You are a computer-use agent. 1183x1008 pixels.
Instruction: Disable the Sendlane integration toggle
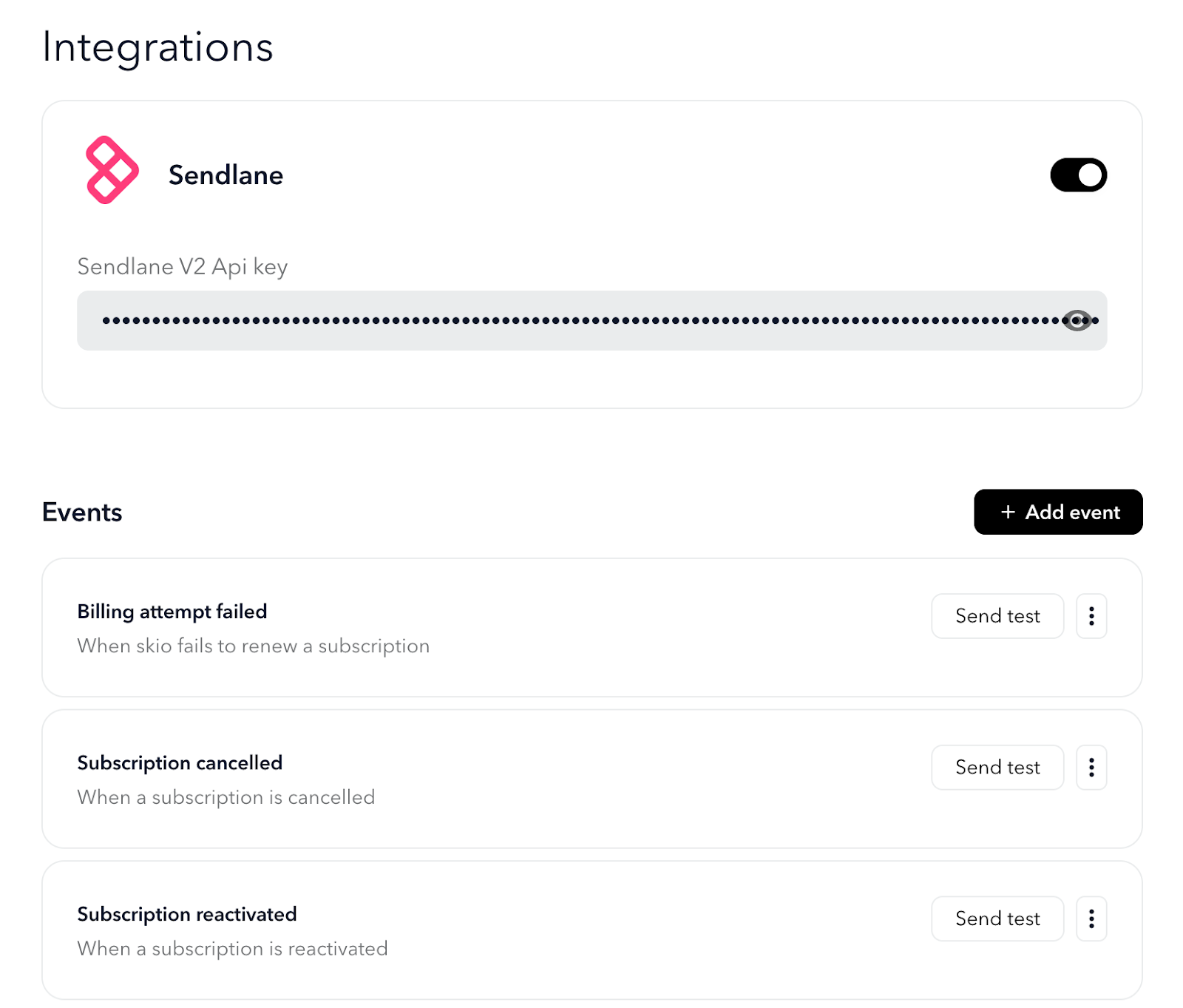(1078, 175)
